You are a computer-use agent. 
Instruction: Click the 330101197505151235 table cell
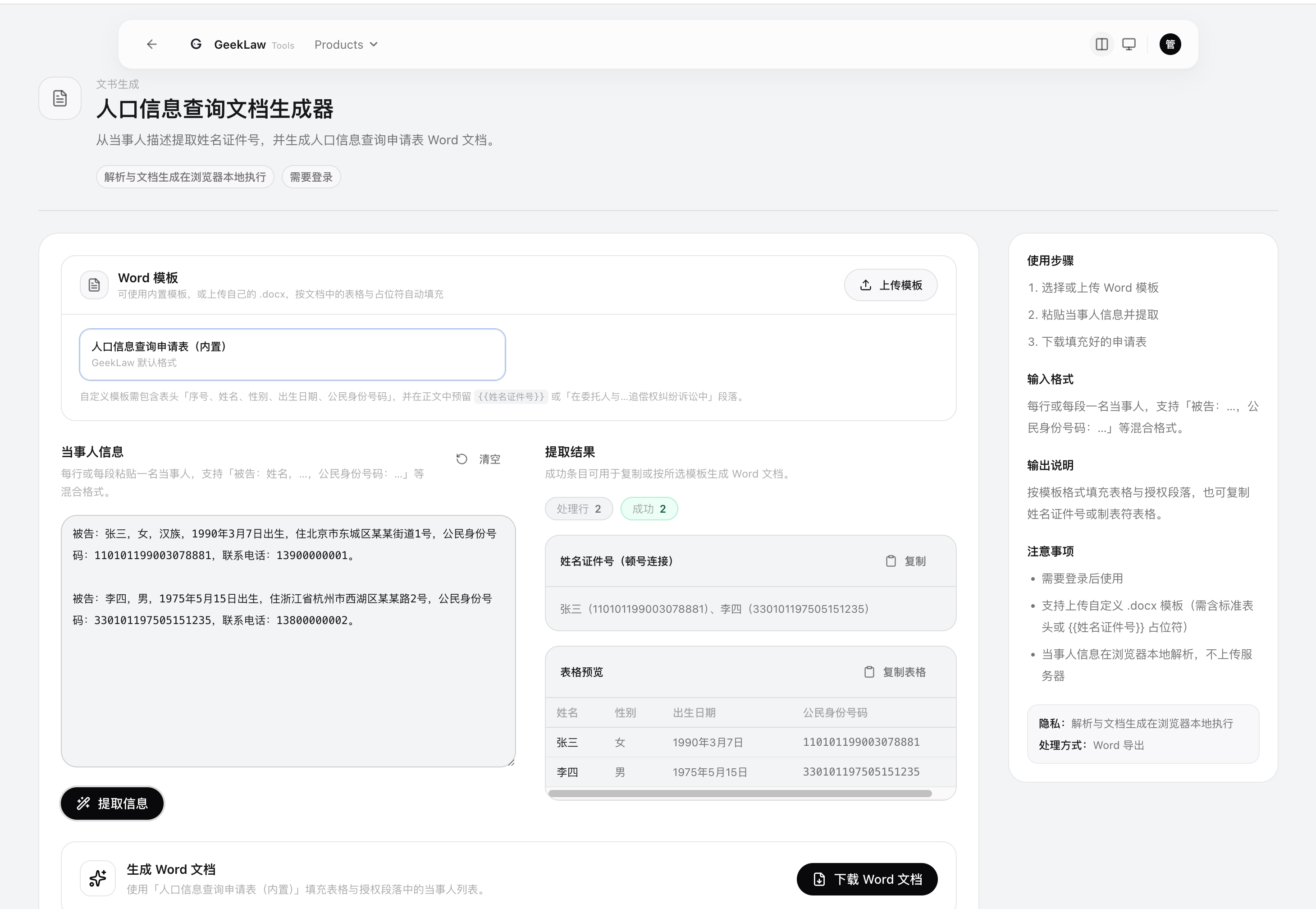[861, 772]
